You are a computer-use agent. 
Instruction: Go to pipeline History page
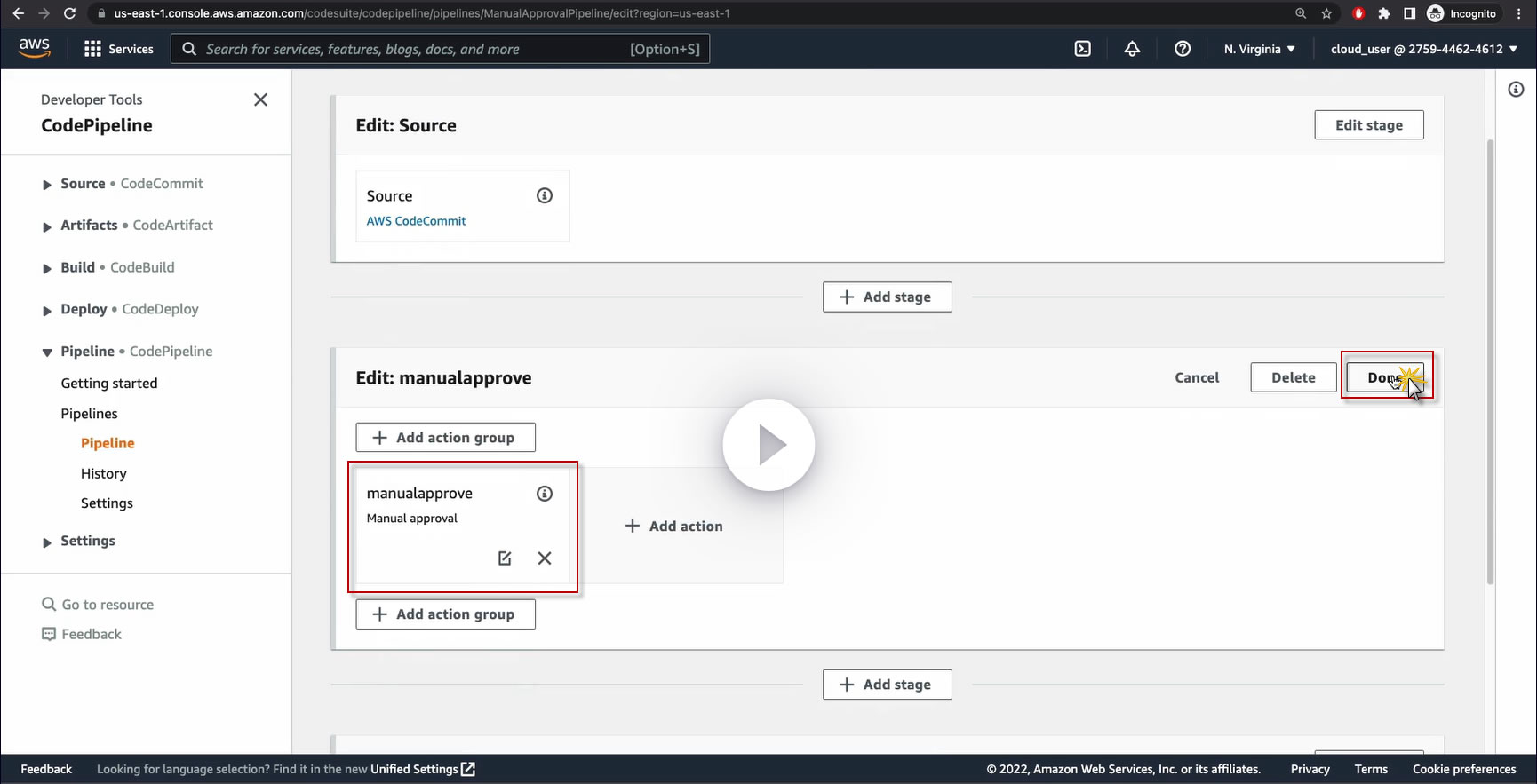[104, 474]
